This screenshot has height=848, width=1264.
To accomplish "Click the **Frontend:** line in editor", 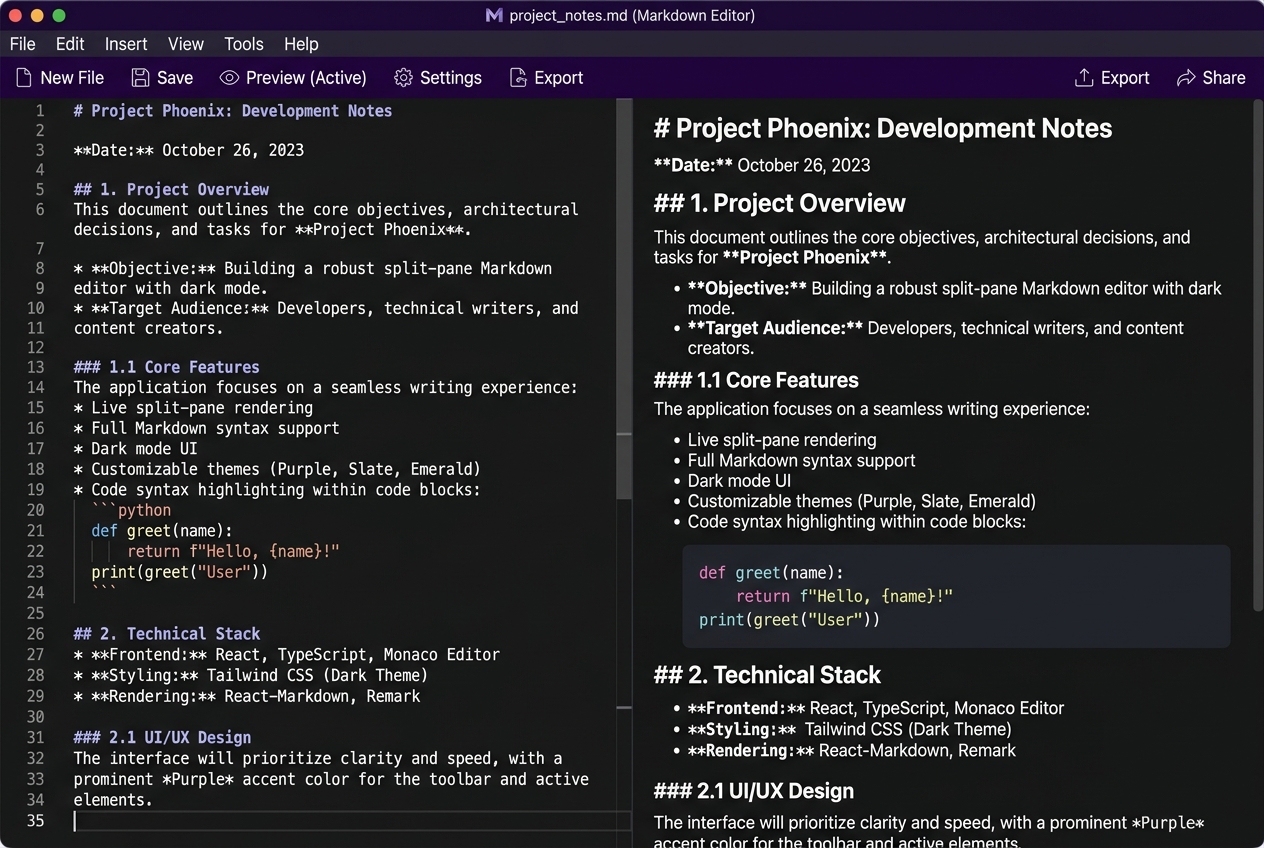I will coord(287,655).
